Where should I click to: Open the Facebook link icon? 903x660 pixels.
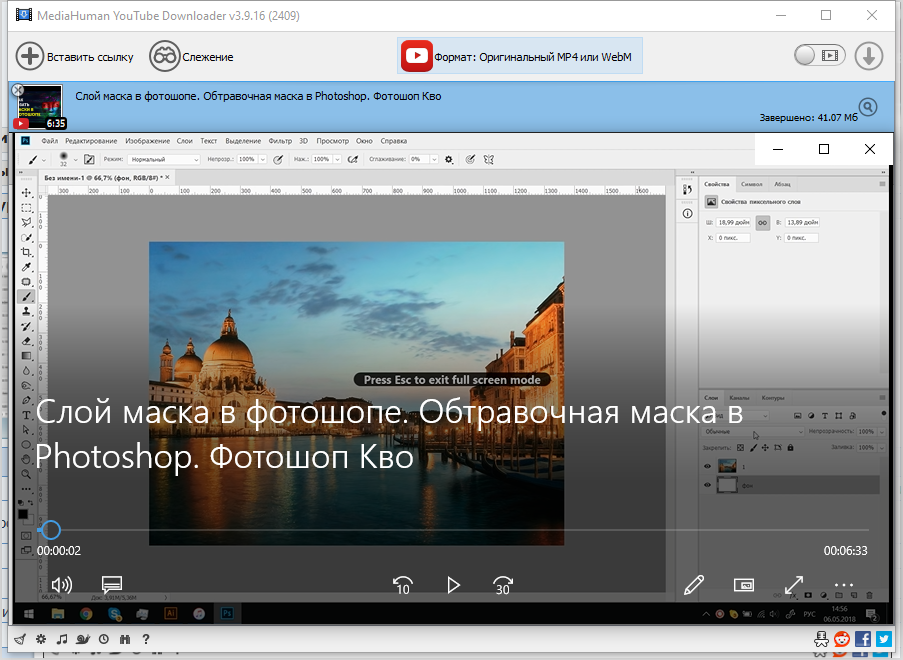coord(864,639)
